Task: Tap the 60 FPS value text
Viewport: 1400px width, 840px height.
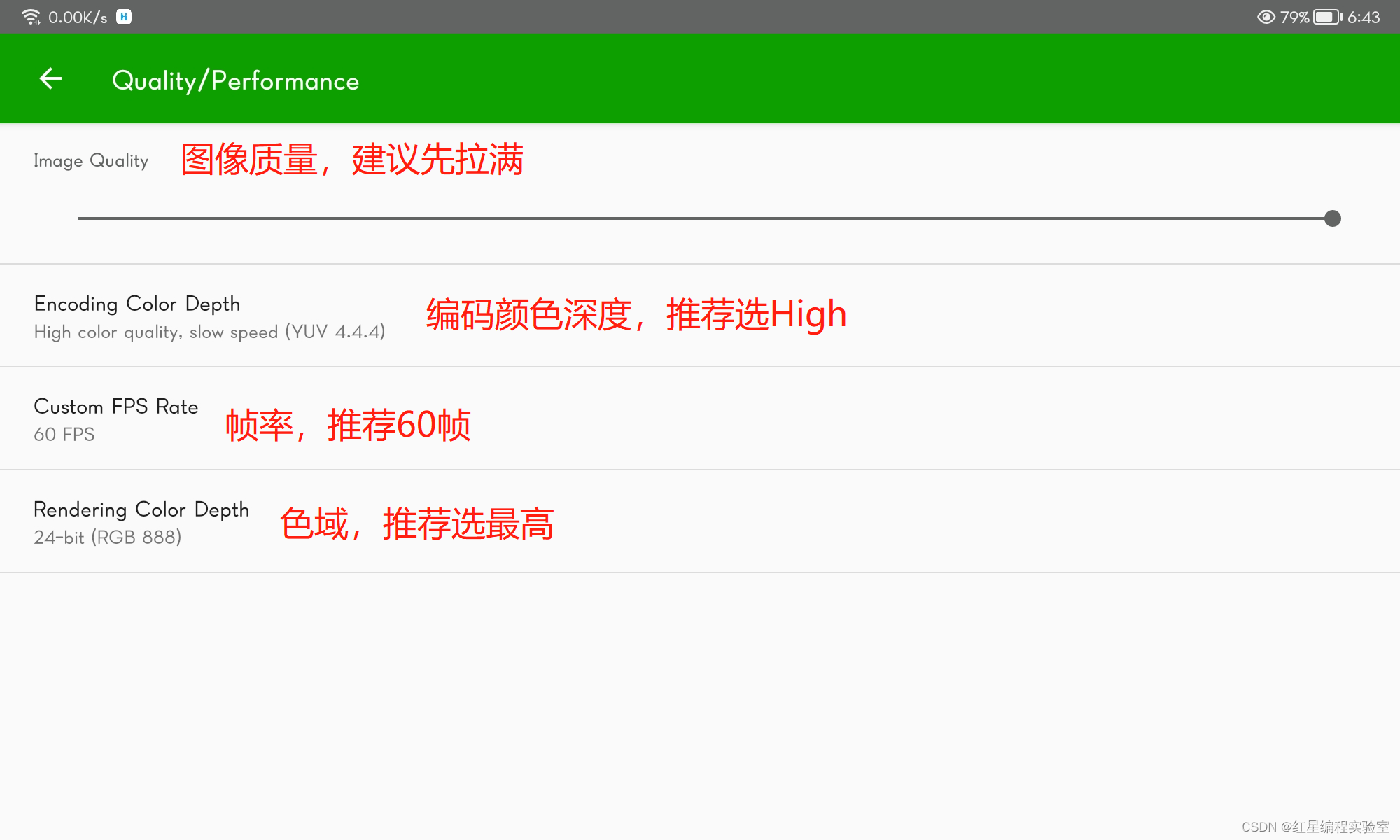Action: pos(64,435)
